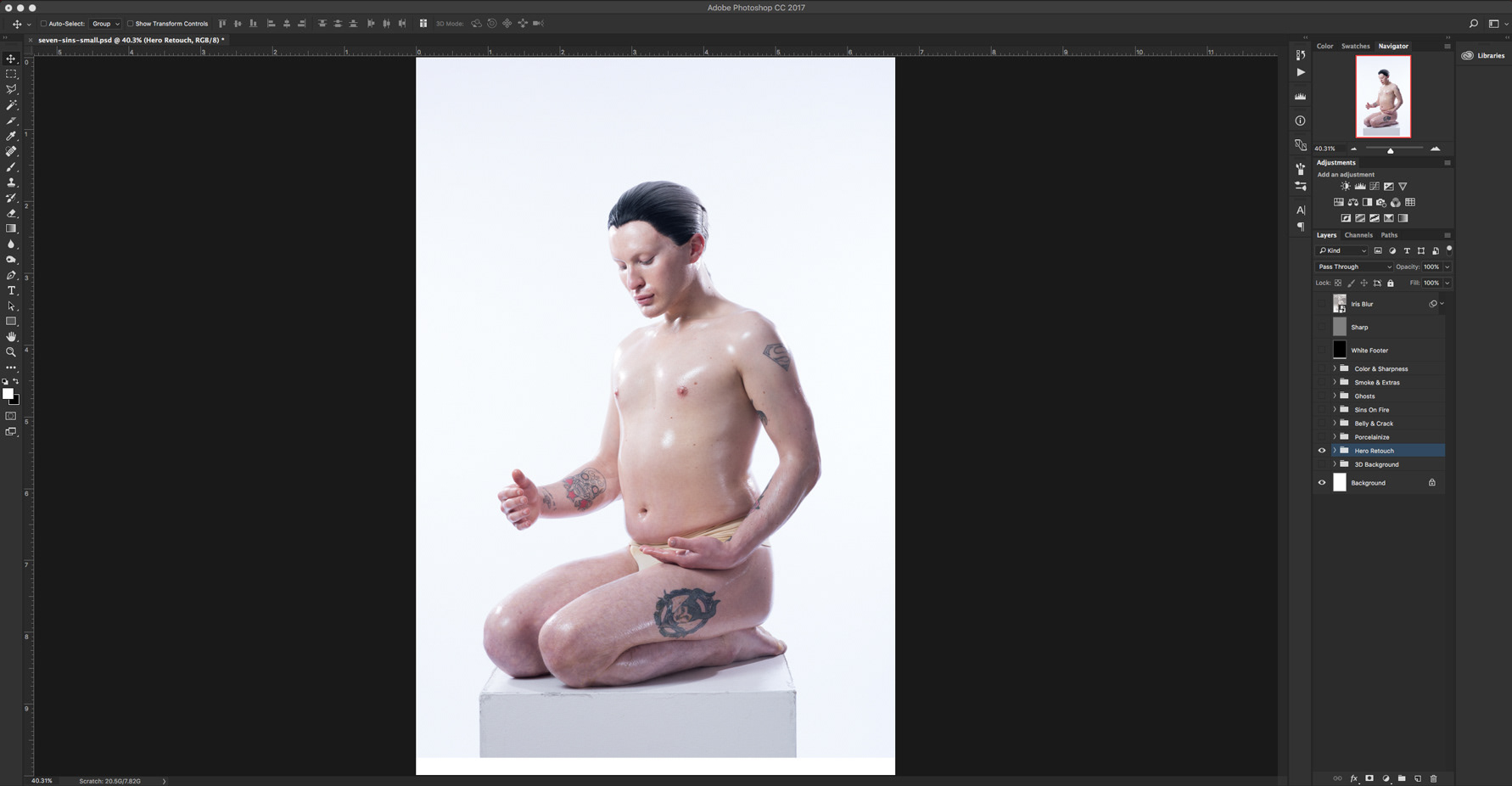
Task: Search using magnifier icon at top right
Action: 1474,24
